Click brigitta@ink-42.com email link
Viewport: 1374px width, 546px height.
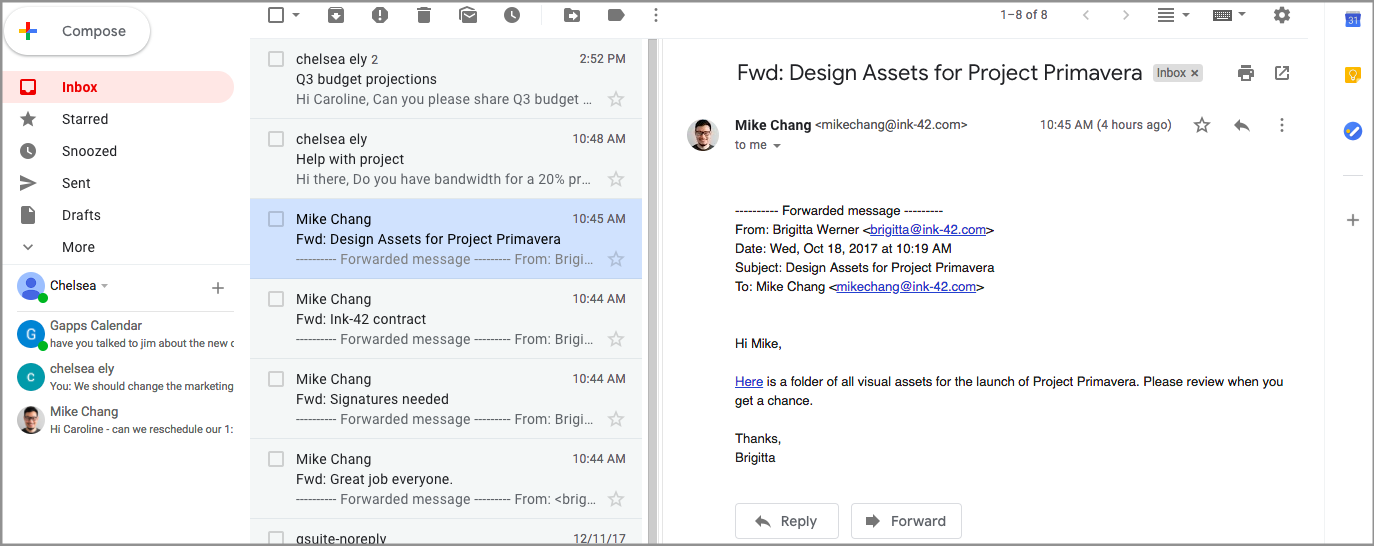point(928,230)
